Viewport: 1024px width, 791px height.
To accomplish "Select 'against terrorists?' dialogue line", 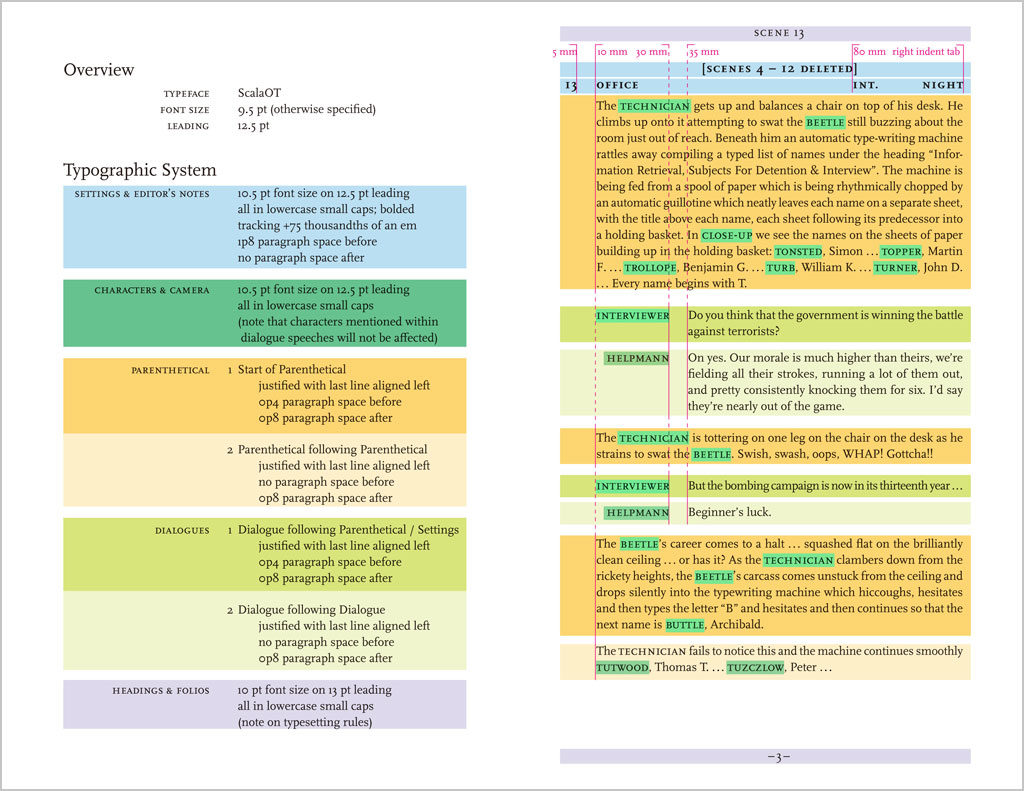I will tap(733, 331).
